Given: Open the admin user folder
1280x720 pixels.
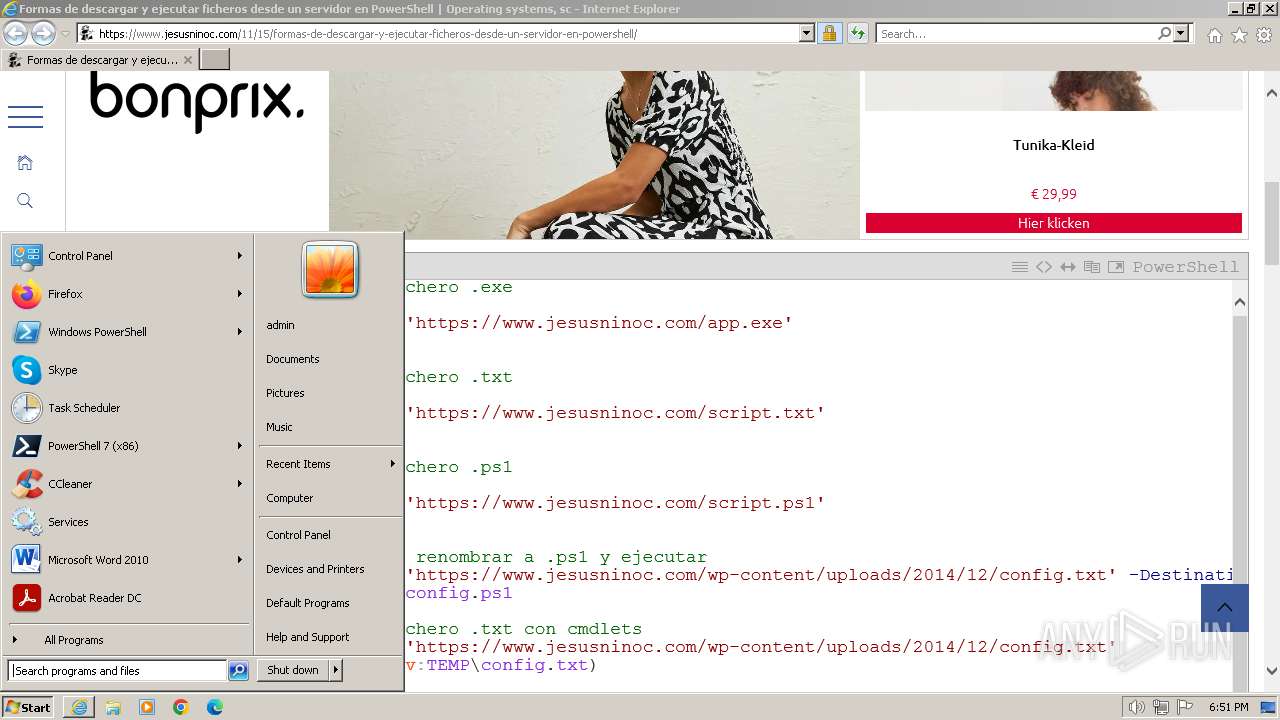Looking at the screenshot, I should tap(280, 325).
